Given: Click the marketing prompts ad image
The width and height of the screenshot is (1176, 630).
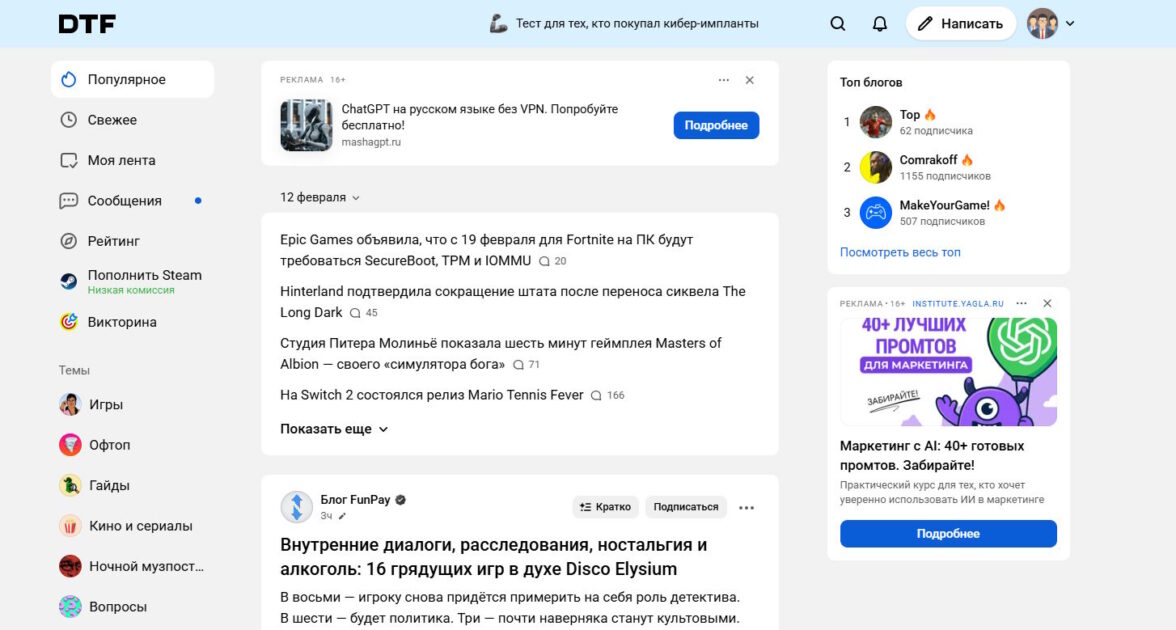Looking at the screenshot, I should pos(948,372).
